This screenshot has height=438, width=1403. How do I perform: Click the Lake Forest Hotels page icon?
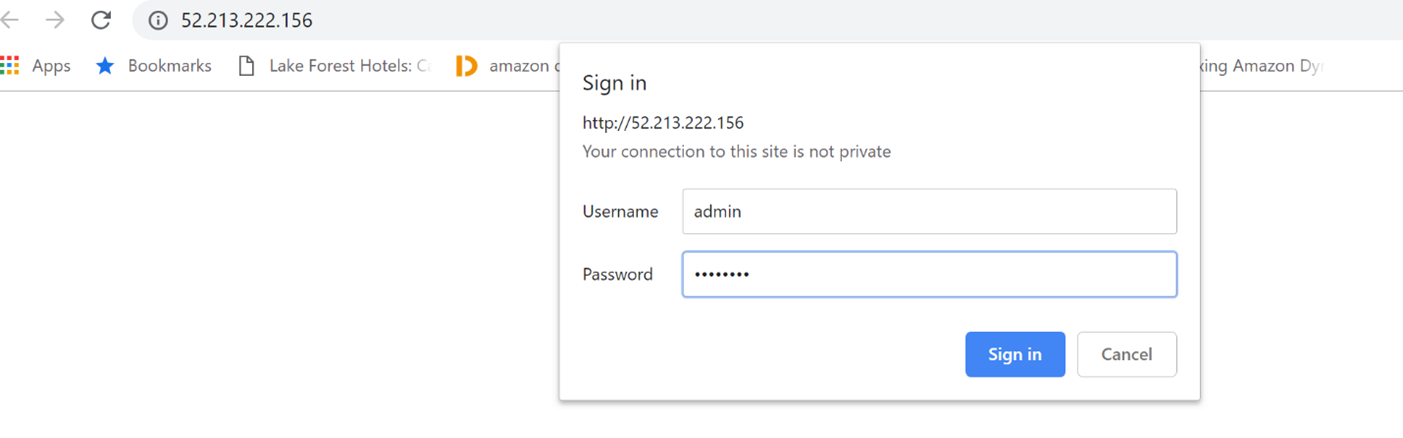tap(246, 66)
